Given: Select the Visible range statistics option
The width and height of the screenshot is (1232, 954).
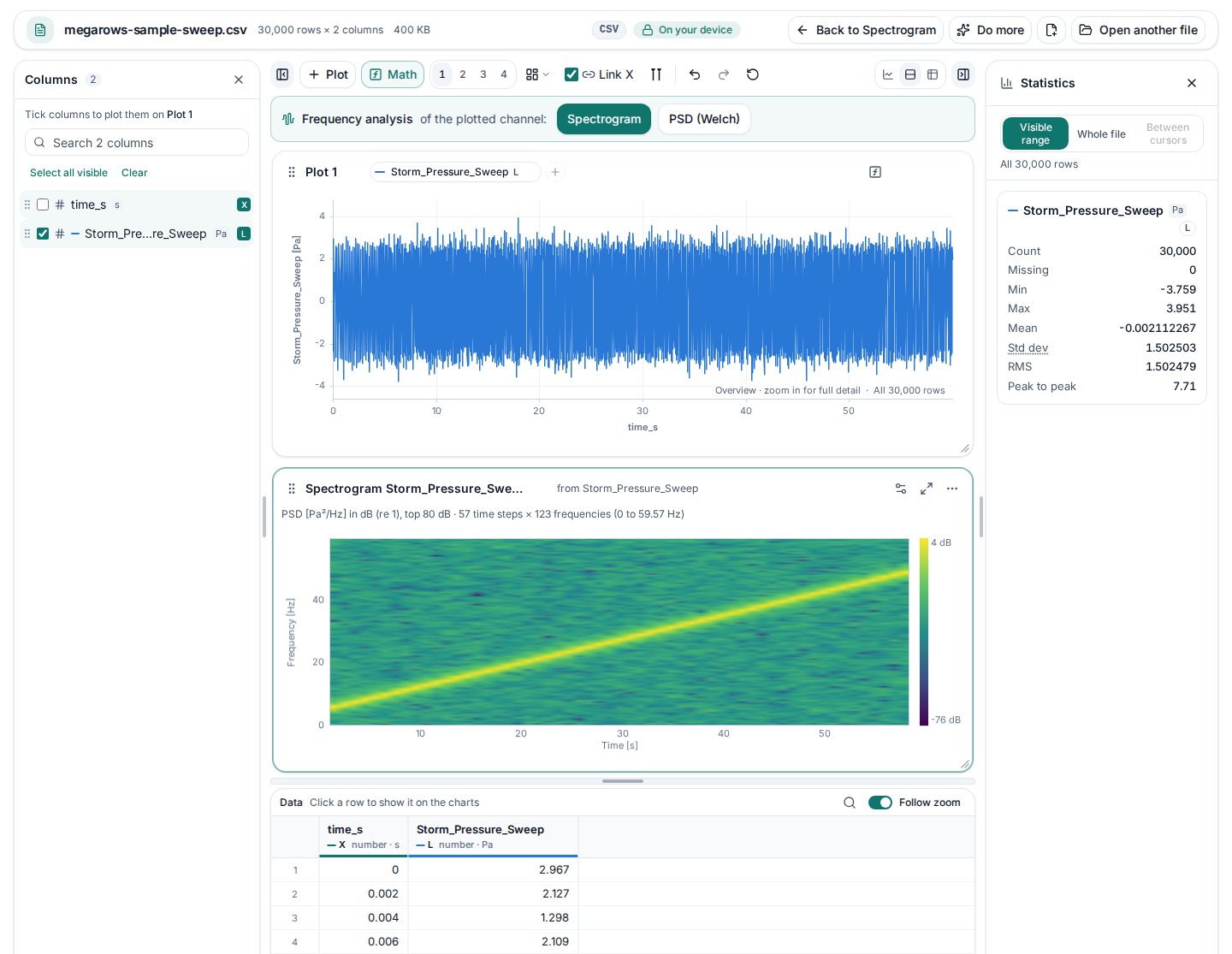Looking at the screenshot, I should (x=1035, y=133).
